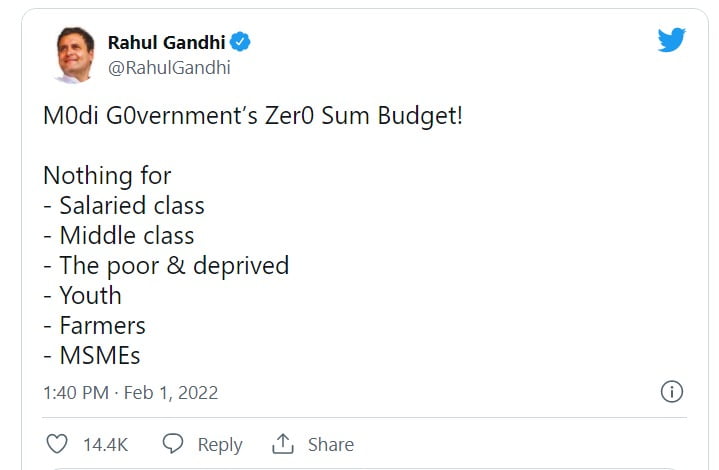The width and height of the screenshot is (719, 470).
Task: Open the tweet info icon
Action: coord(673,392)
